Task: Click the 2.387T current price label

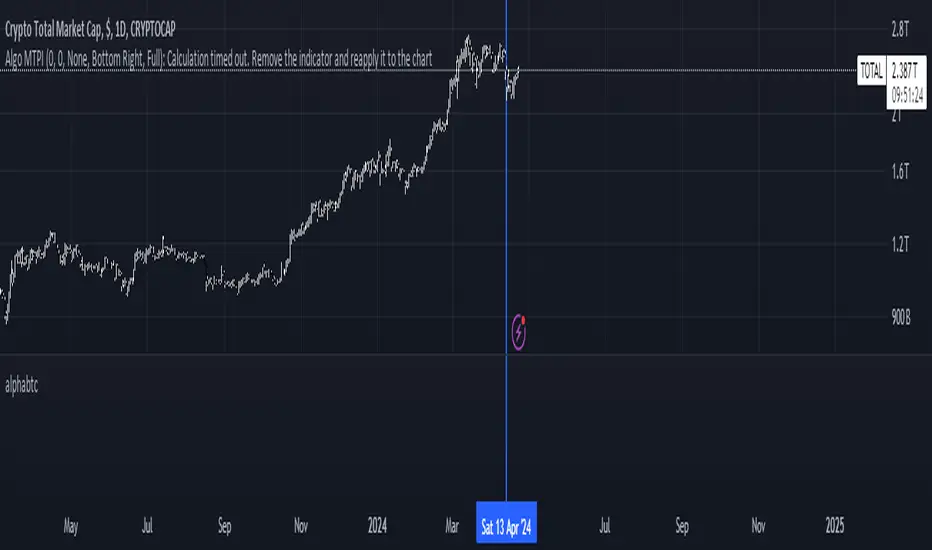Action: point(907,71)
